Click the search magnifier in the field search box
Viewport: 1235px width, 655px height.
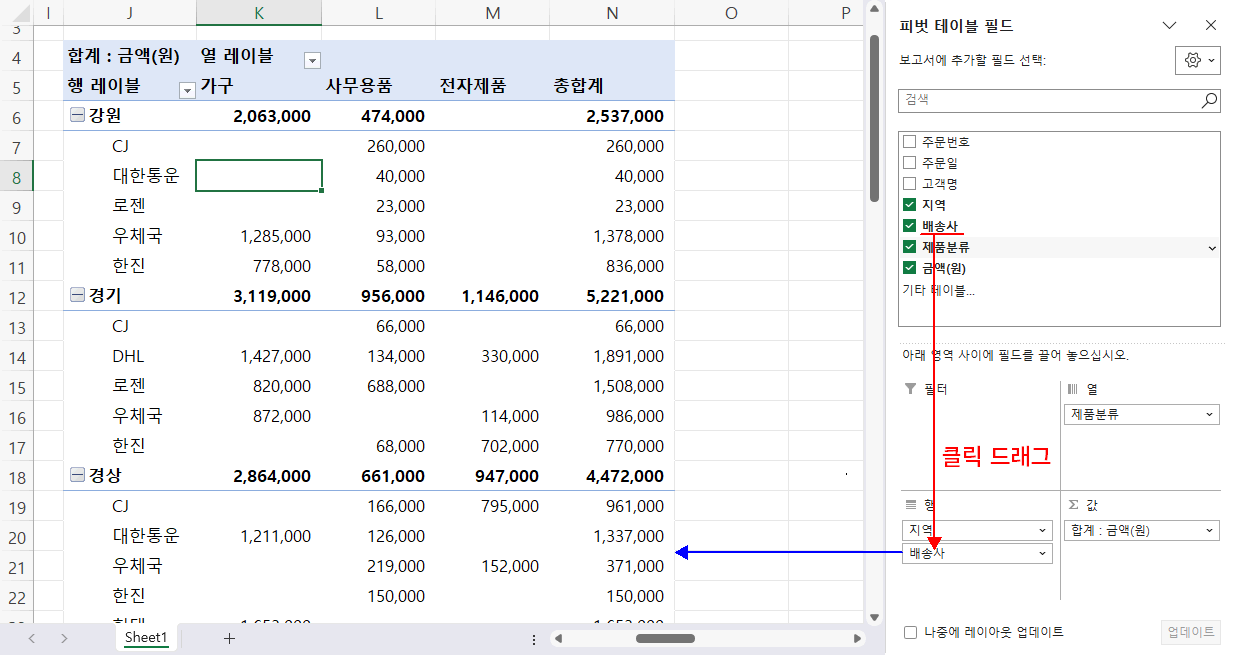tap(1208, 100)
